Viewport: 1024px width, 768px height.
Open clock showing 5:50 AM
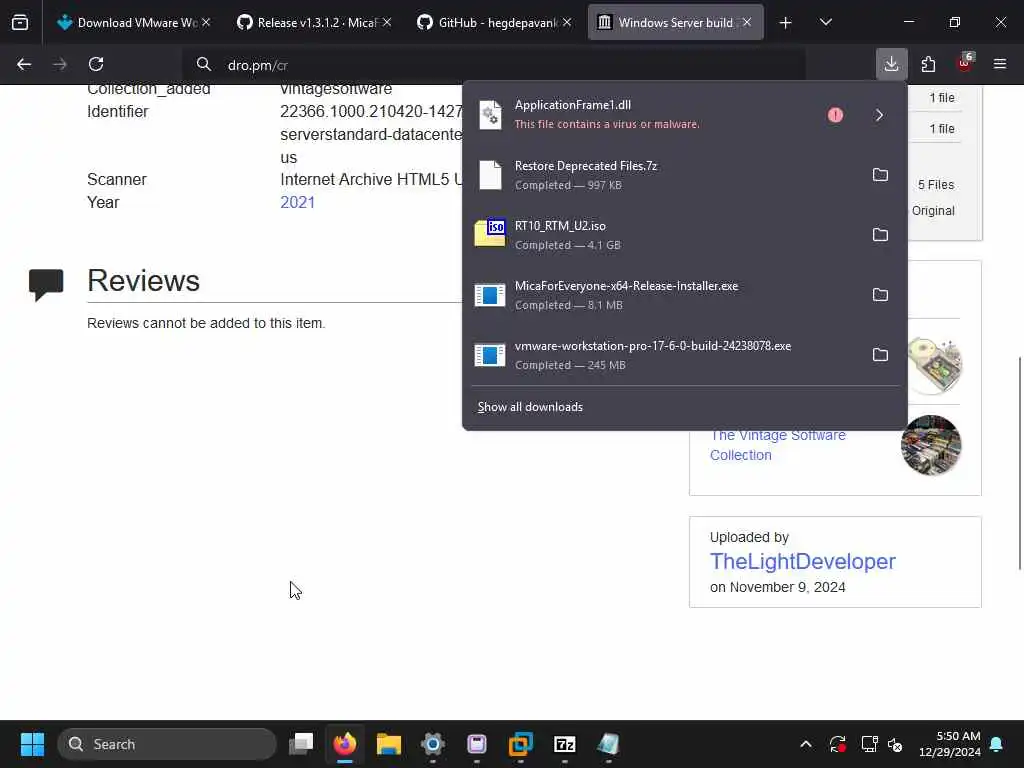tap(950, 744)
